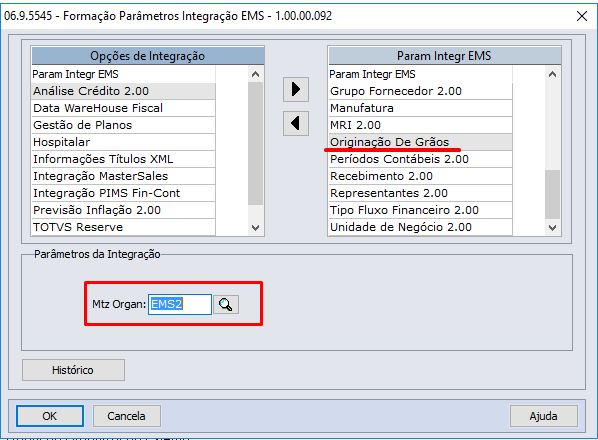
Task: Open Ajuda help button
Action: [543, 416]
